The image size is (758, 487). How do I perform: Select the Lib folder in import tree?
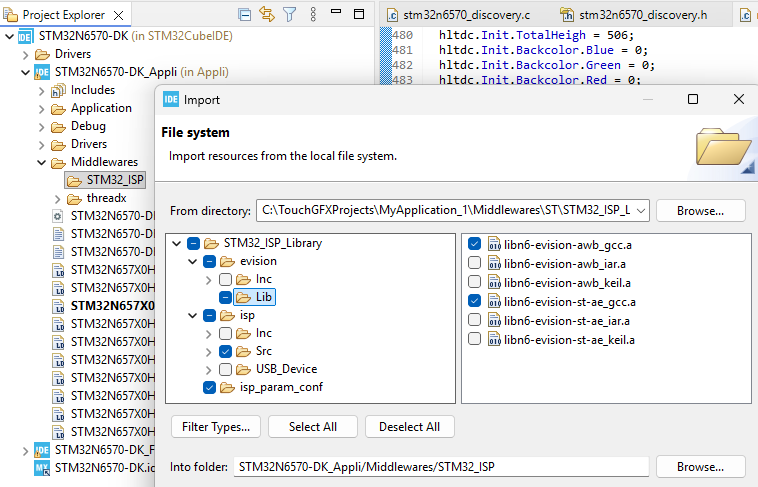click(x=255, y=297)
